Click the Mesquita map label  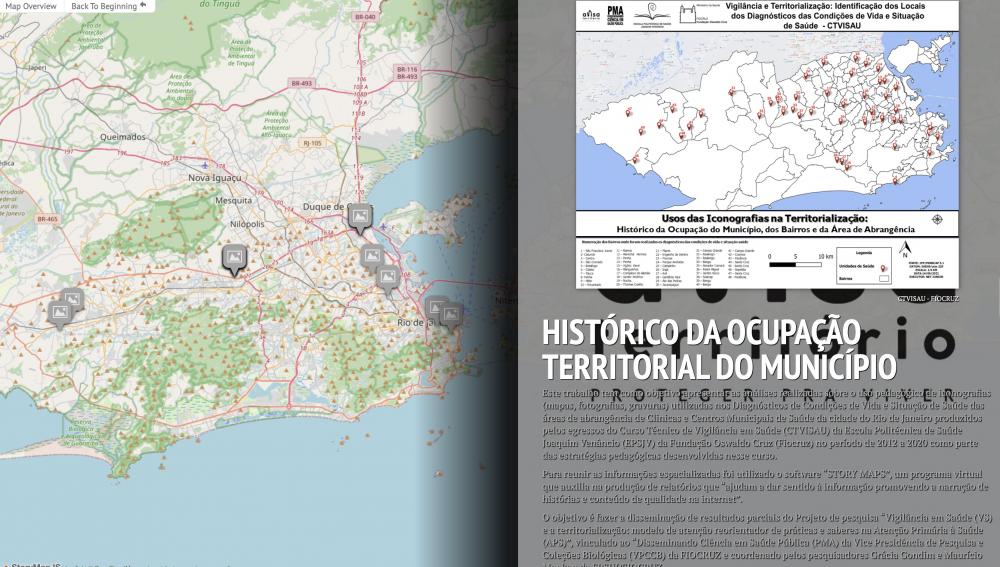[233, 200]
